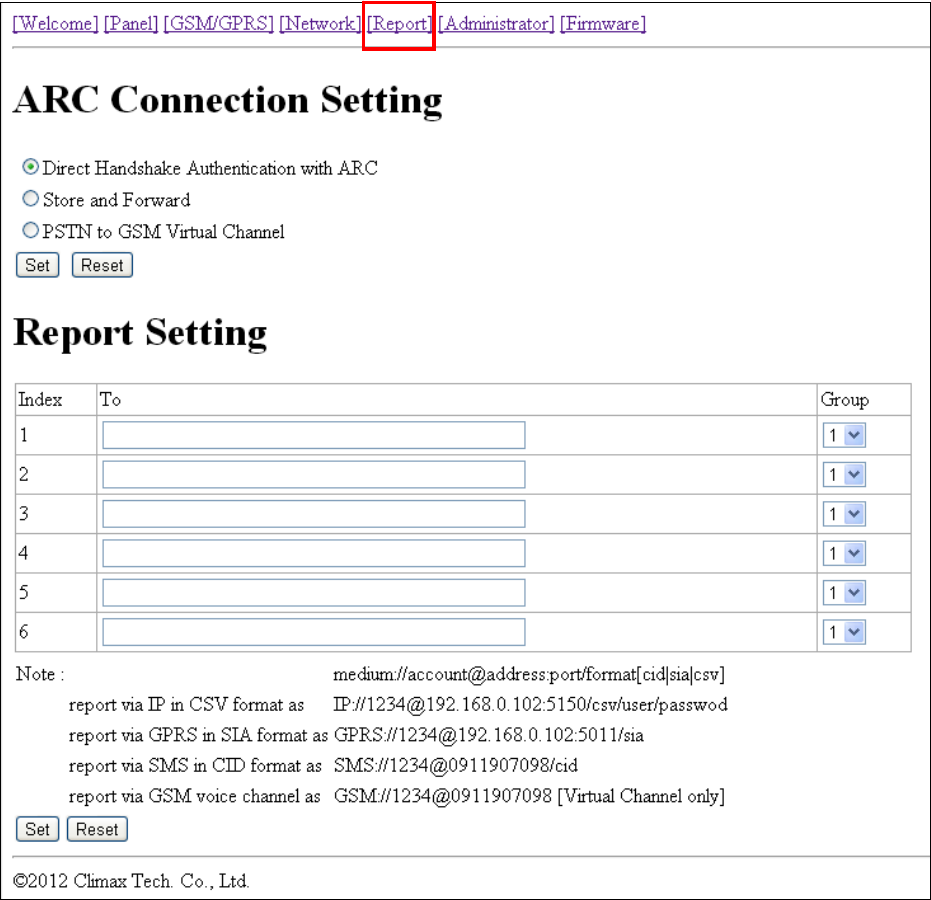Click the To field for index 4

314,553
